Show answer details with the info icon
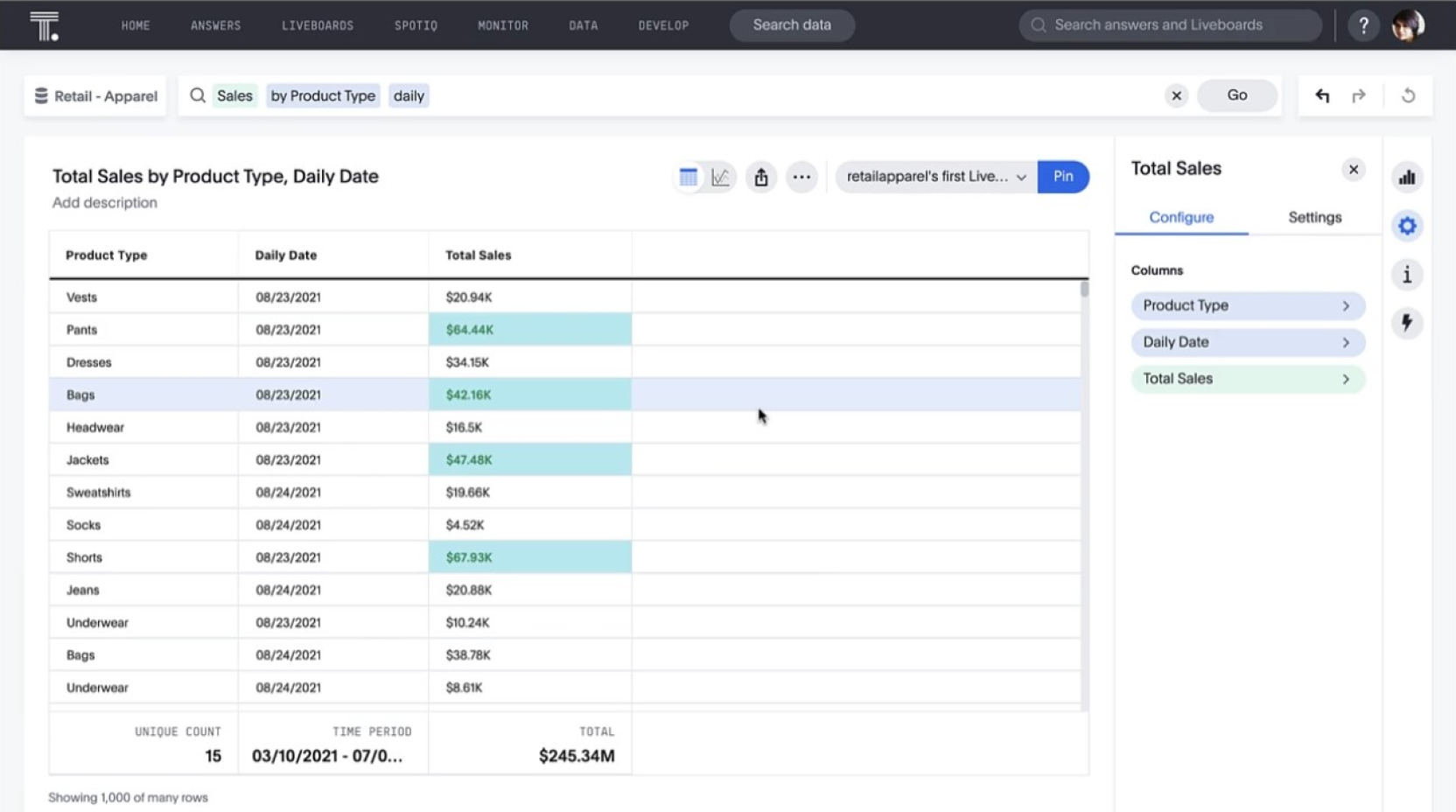 1407,275
